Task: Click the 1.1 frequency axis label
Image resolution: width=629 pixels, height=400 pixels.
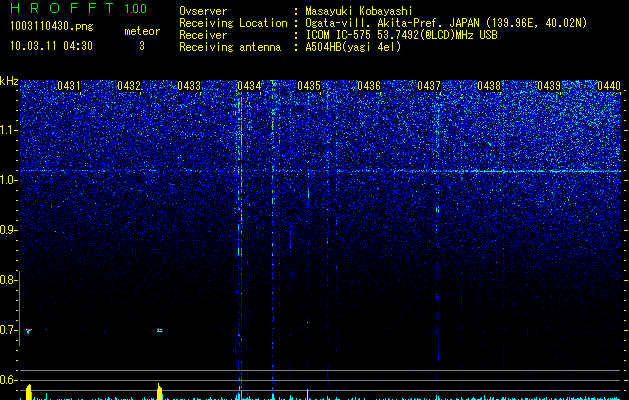Action: [8, 130]
